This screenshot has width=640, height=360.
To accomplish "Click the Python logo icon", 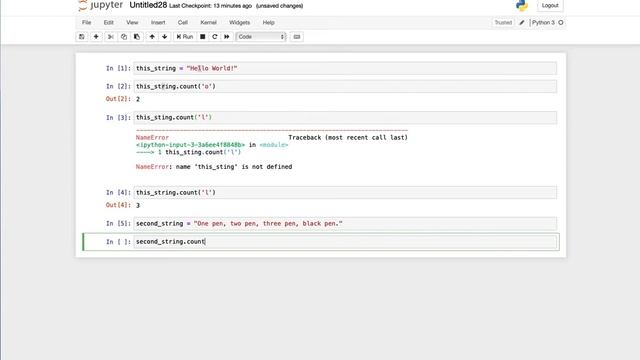I will click(x=522, y=5).
